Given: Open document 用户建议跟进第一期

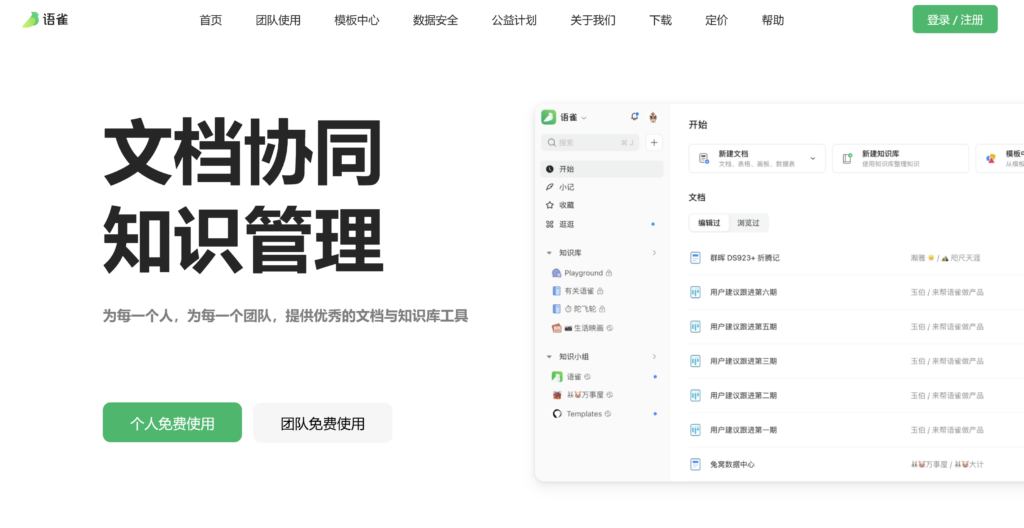Looking at the screenshot, I should pos(743,430).
